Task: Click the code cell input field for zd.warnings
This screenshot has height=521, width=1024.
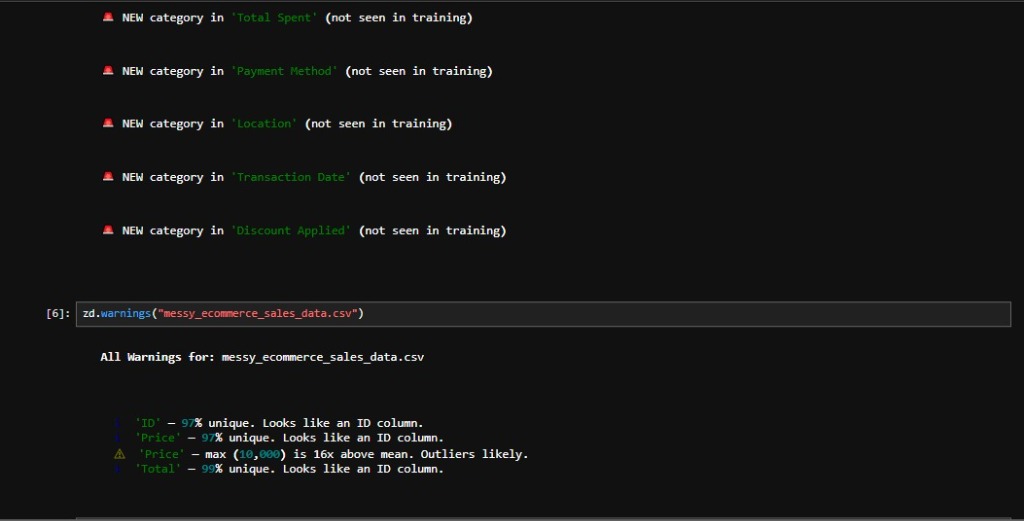Action: 543,314
